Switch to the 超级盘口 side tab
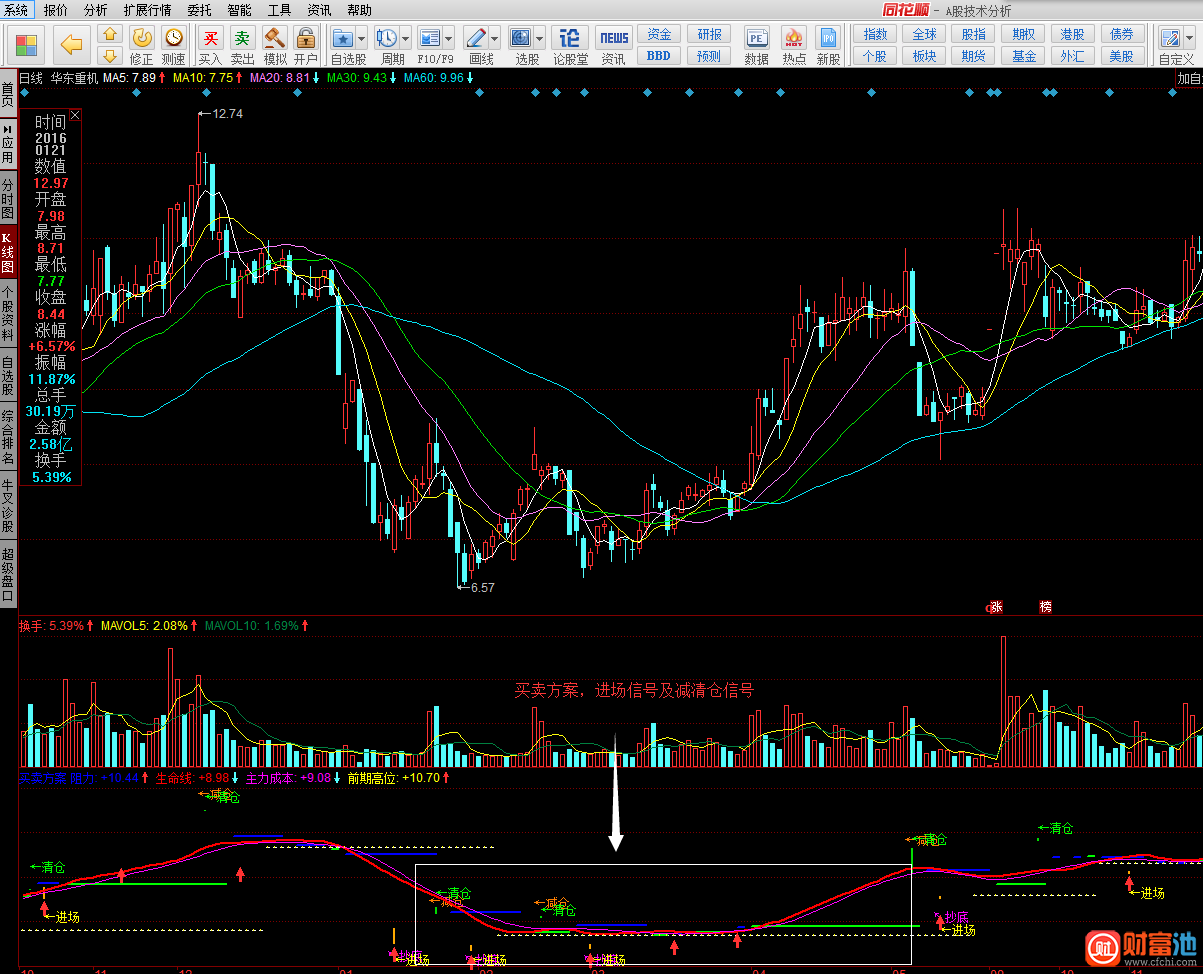 coord(8,575)
